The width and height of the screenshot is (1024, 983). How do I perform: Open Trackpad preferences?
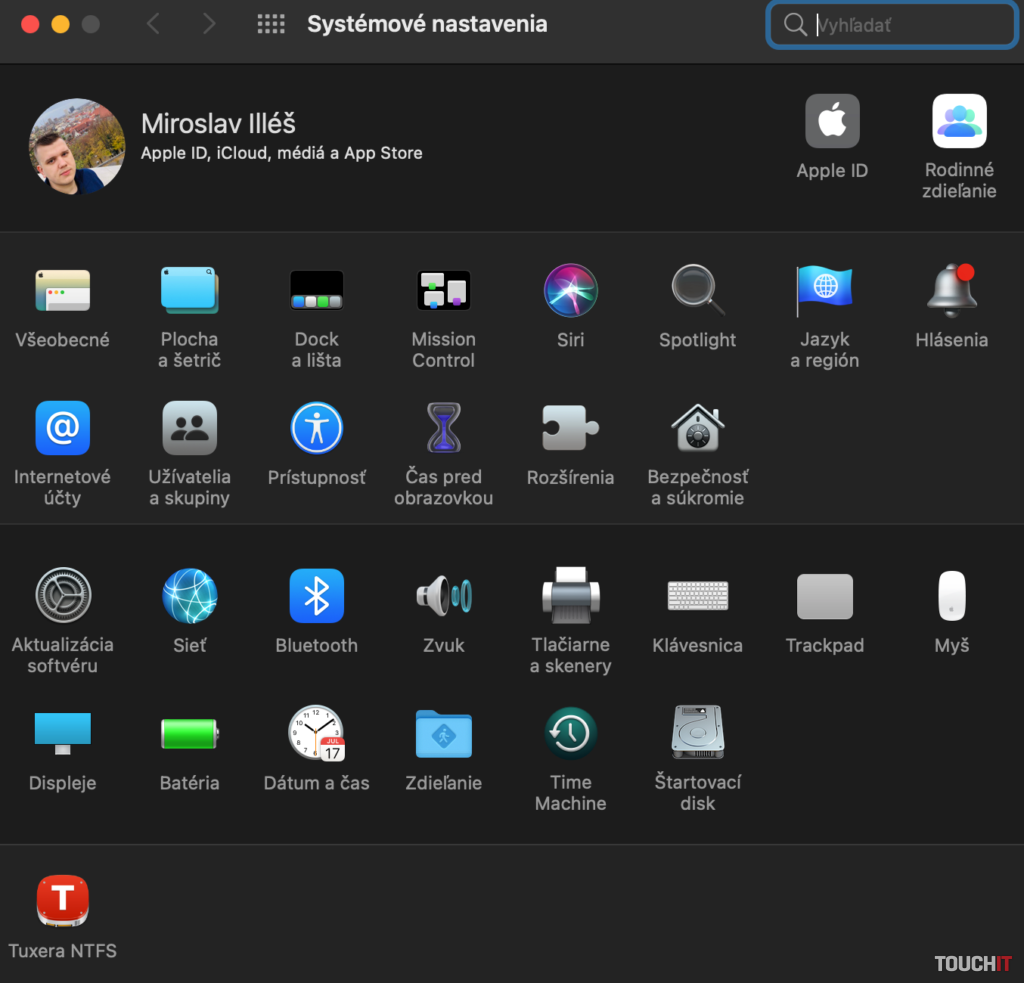click(824, 596)
